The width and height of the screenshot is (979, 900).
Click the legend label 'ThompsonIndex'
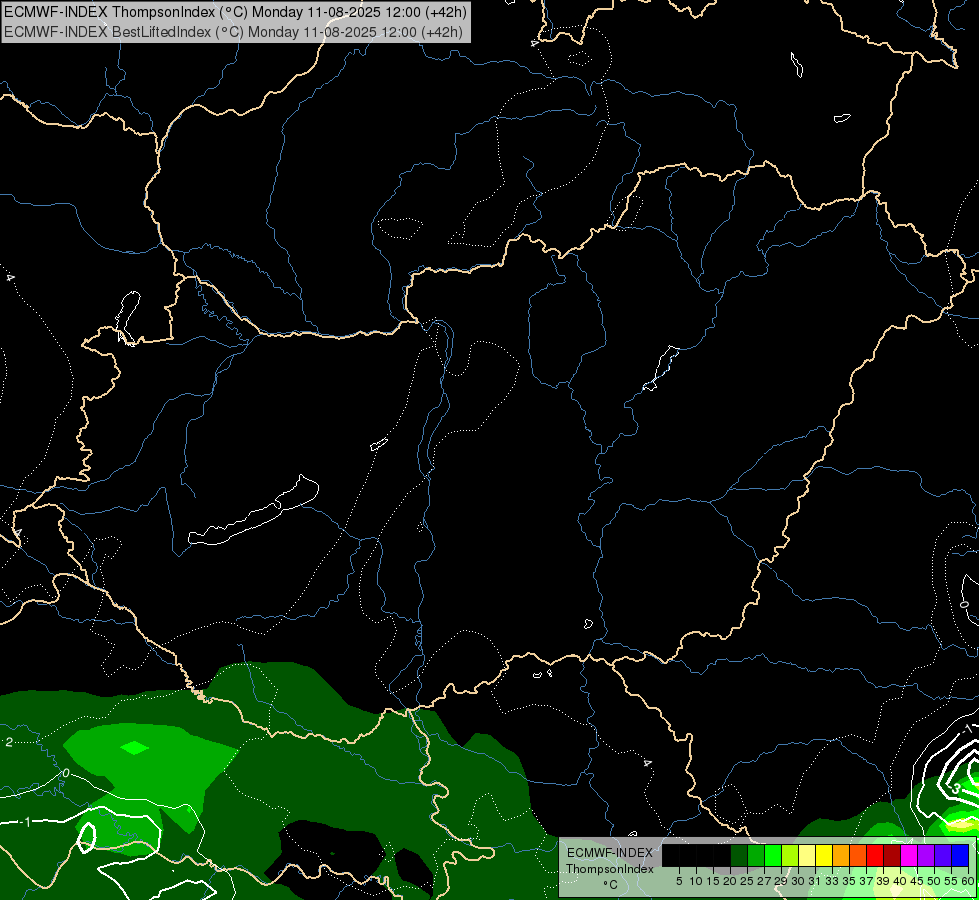pyautogui.click(x=610, y=869)
